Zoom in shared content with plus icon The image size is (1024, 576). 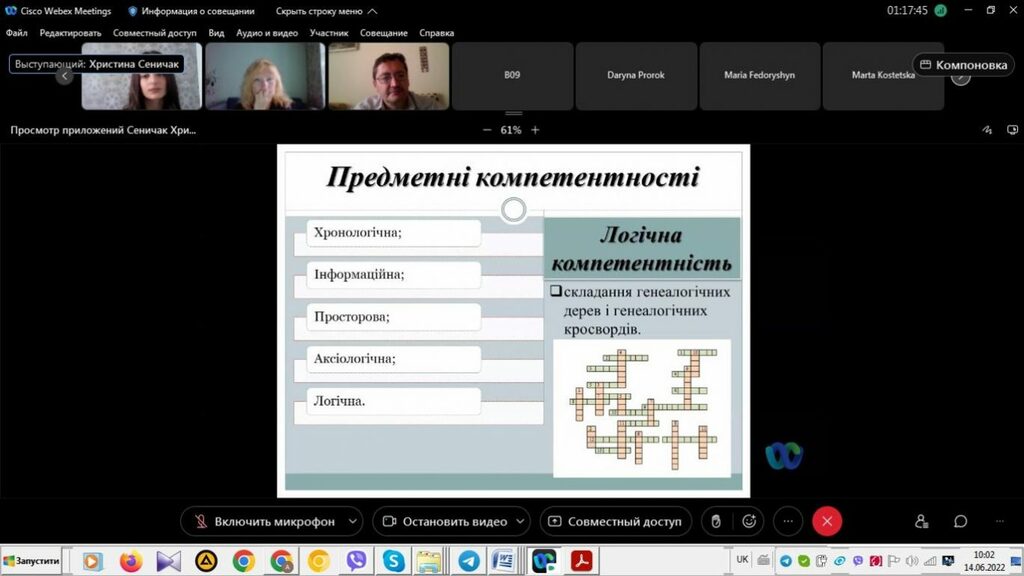[535, 130]
